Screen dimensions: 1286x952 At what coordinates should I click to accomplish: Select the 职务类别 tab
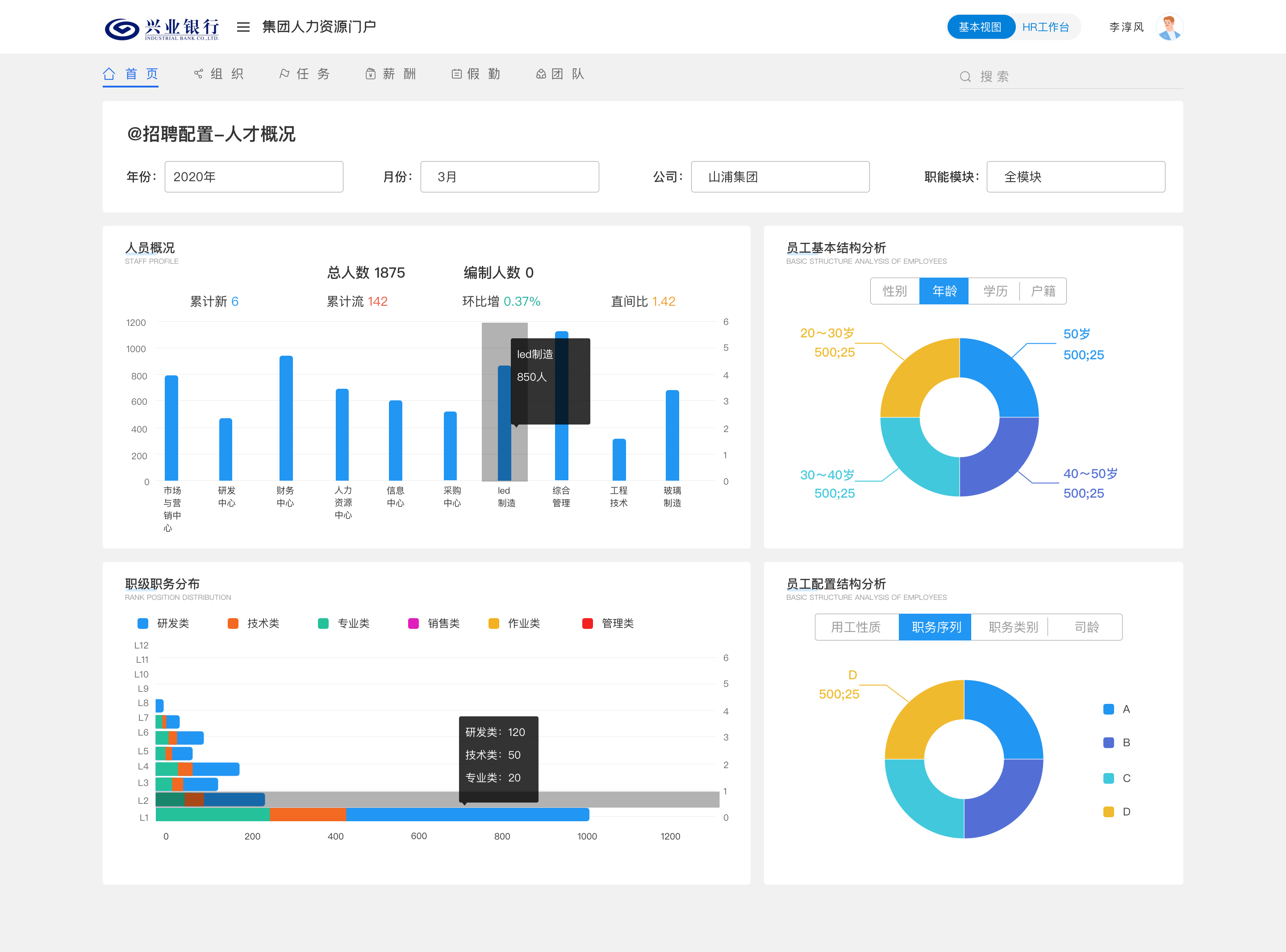(x=1013, y=627)
